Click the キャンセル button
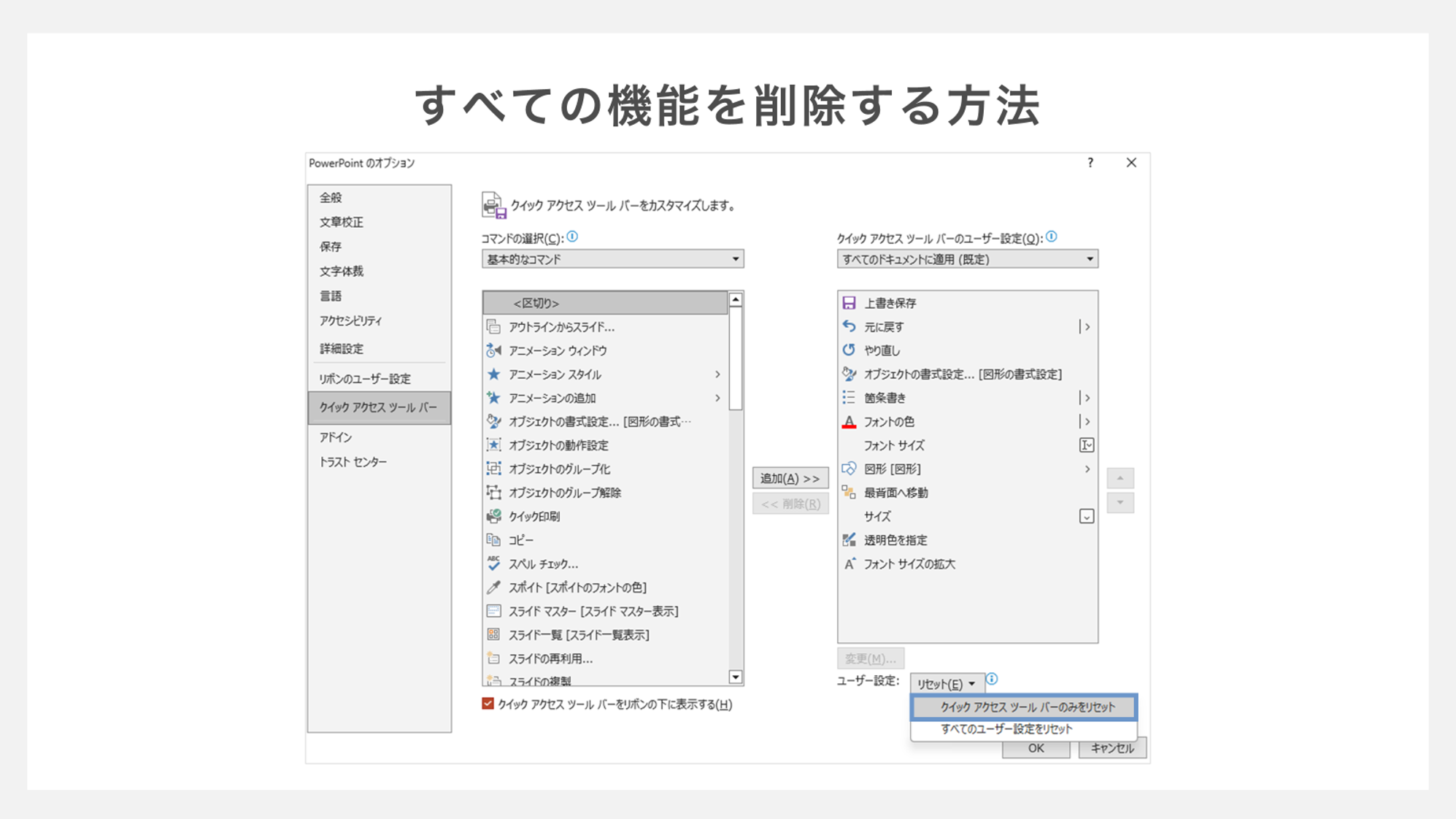 1112,748
